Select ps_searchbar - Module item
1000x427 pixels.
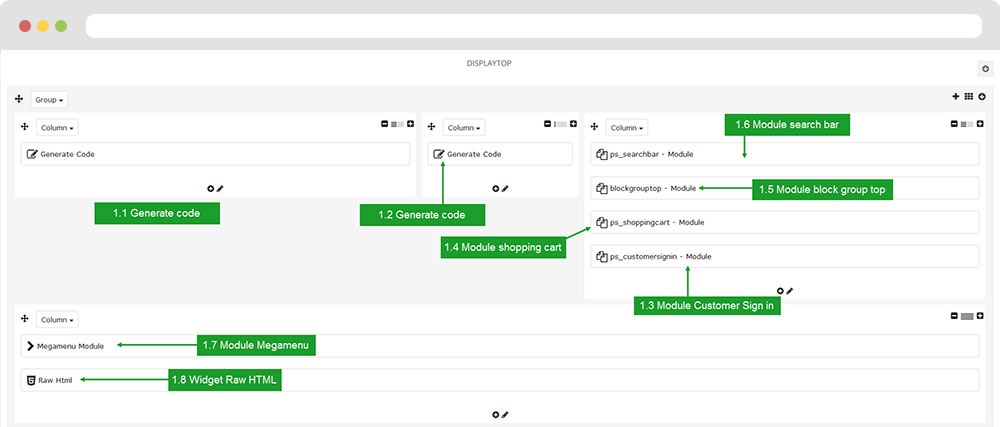(784, 154)
